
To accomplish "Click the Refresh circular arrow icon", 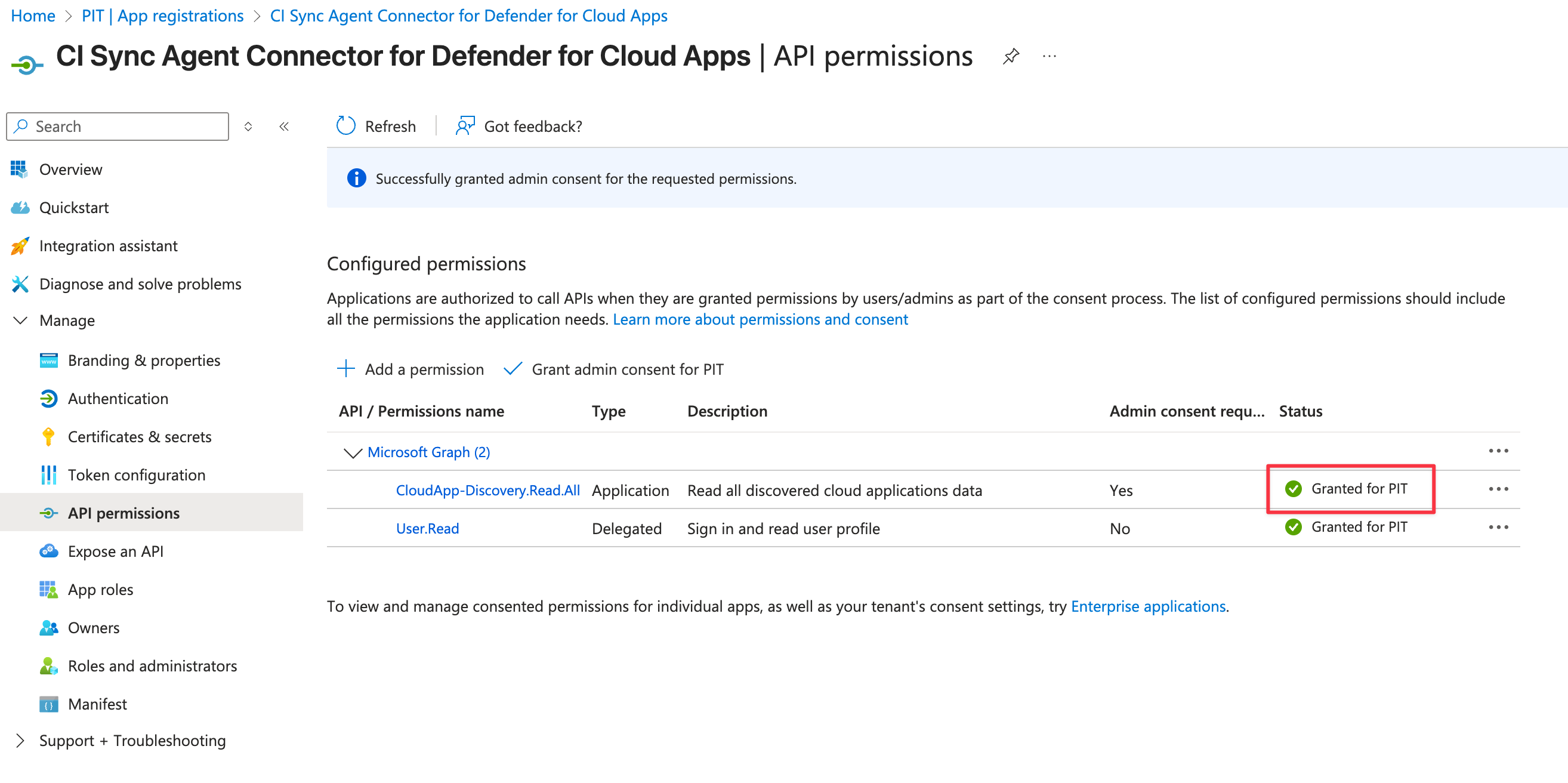I will 345,126.
